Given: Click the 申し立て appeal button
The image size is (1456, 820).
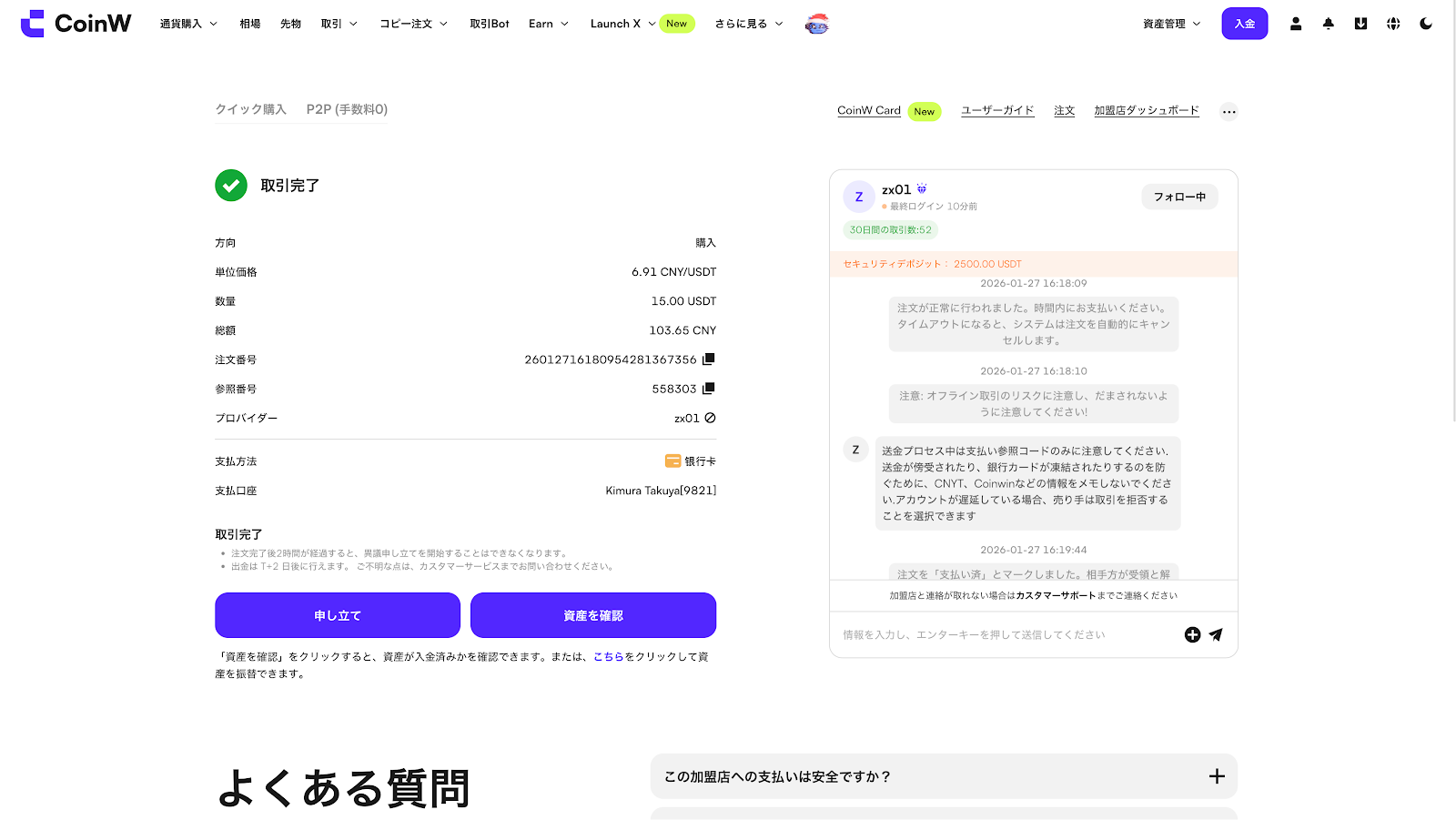Looking at the screenshot, I should (338, 615).
